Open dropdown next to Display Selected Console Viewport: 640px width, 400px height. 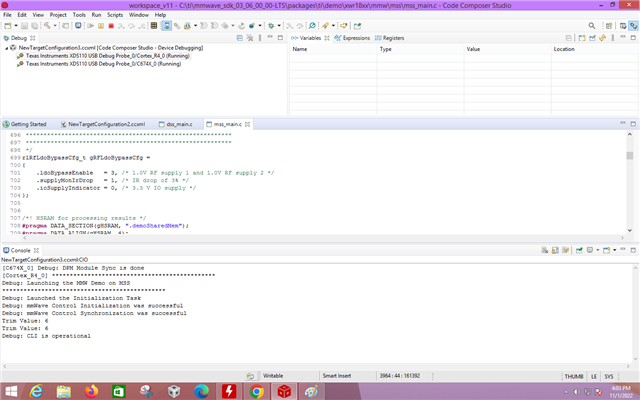click(x=598, y=250)
